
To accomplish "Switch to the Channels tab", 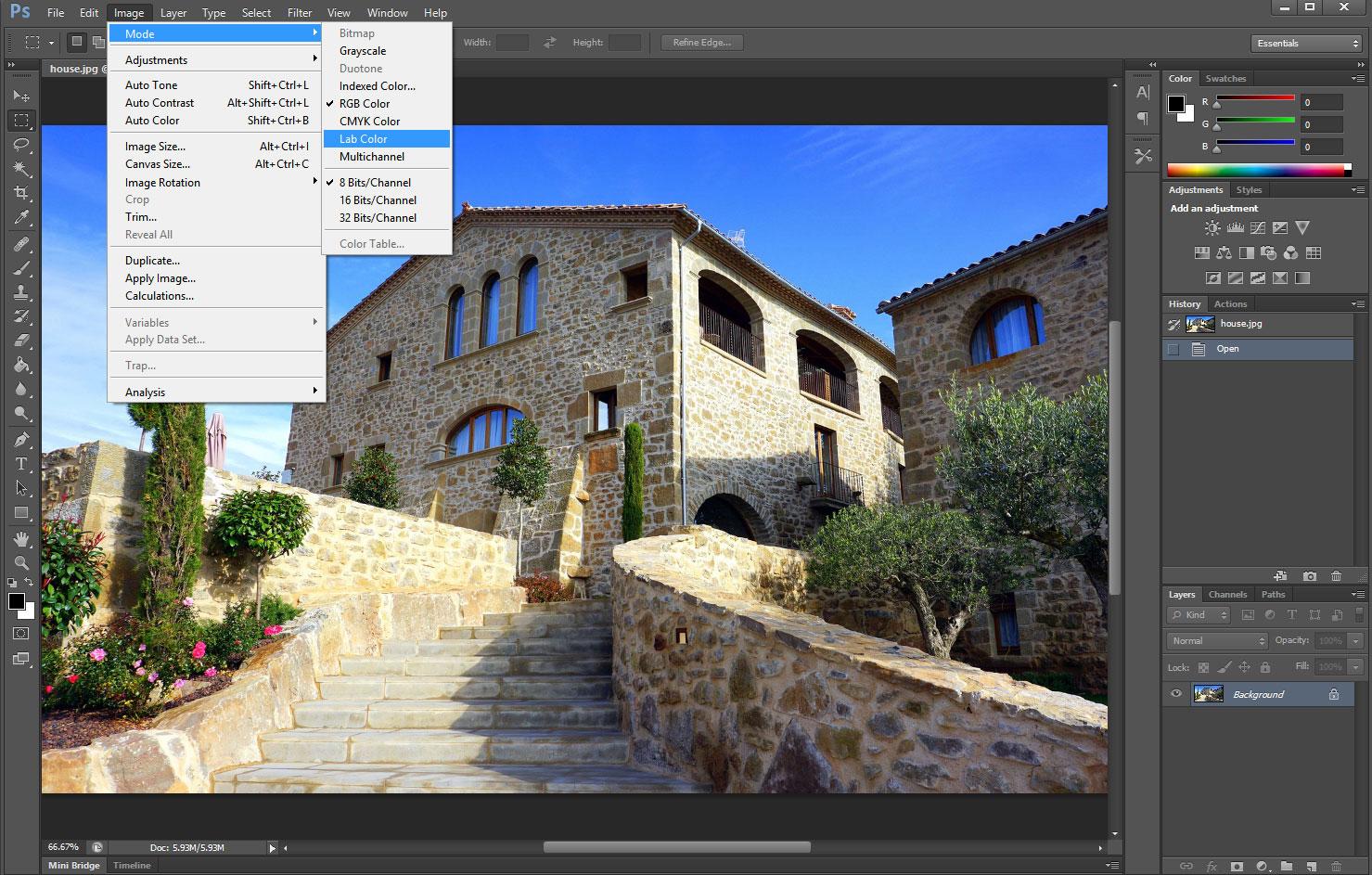I will pyautogui.click(x=1227, y=594).
